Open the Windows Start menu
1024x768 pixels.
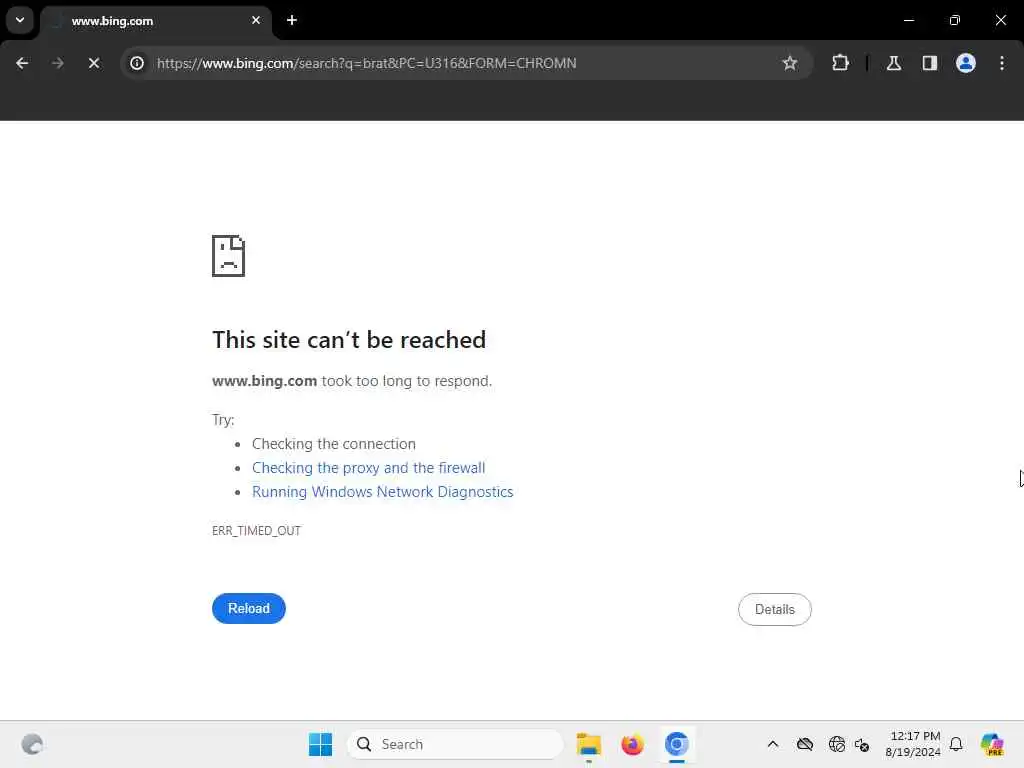pos(320,744)
